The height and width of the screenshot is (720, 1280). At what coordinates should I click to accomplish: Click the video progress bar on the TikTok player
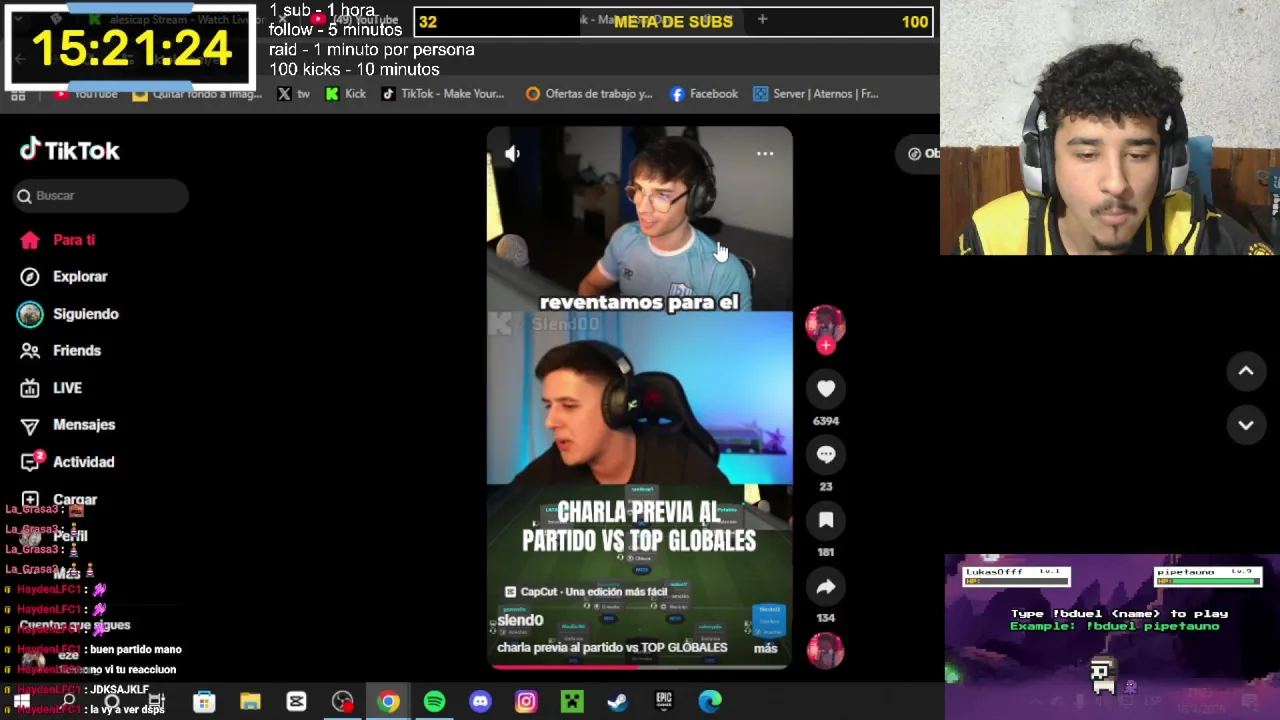[640, 666]
